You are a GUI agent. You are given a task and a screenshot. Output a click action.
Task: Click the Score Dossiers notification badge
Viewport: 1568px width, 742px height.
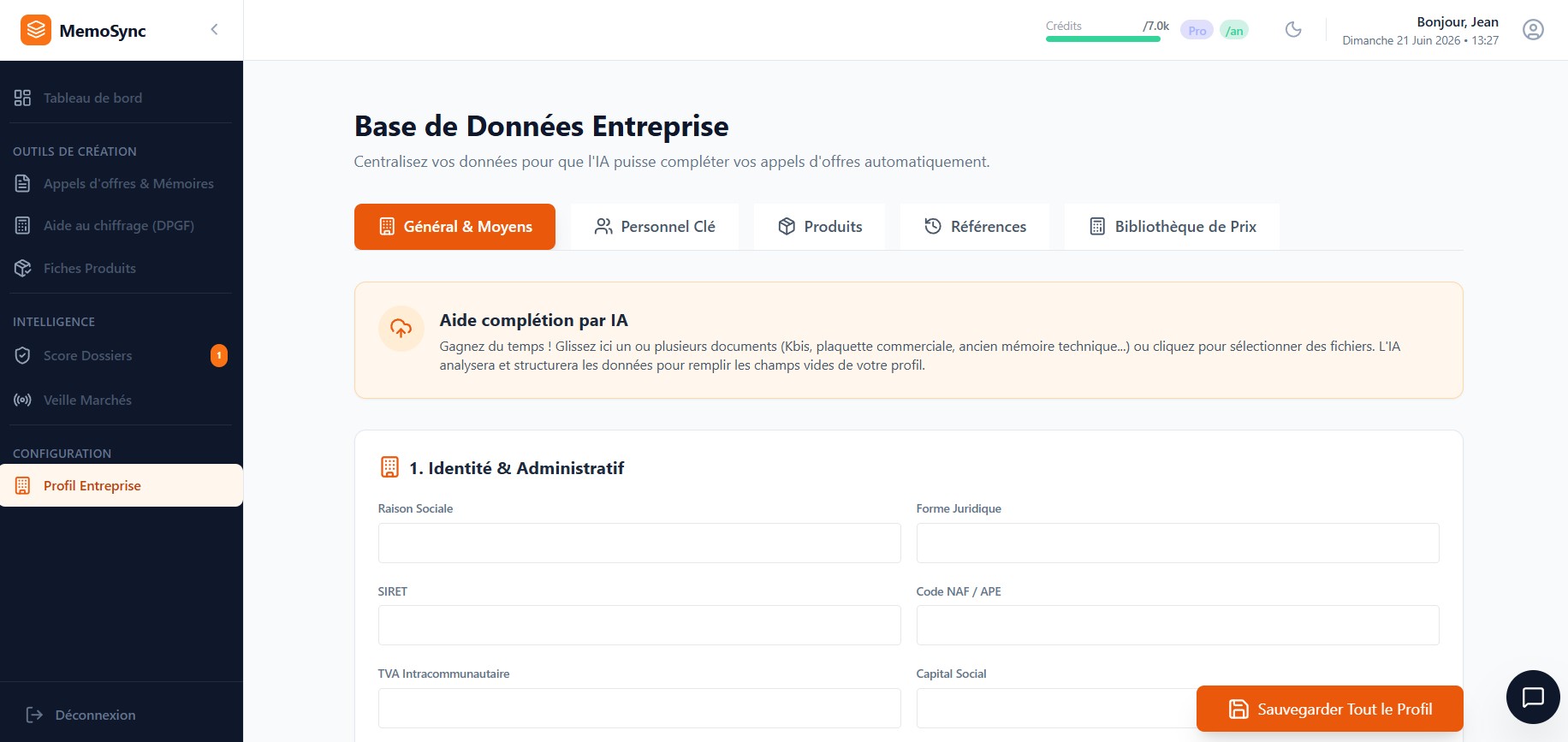[x=219, y=355]
